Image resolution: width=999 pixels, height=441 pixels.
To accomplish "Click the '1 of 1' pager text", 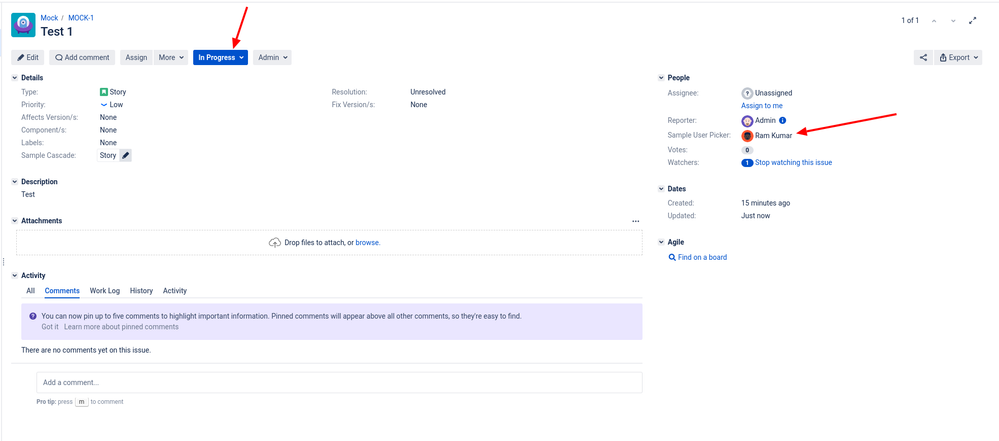I will (910, 21).
